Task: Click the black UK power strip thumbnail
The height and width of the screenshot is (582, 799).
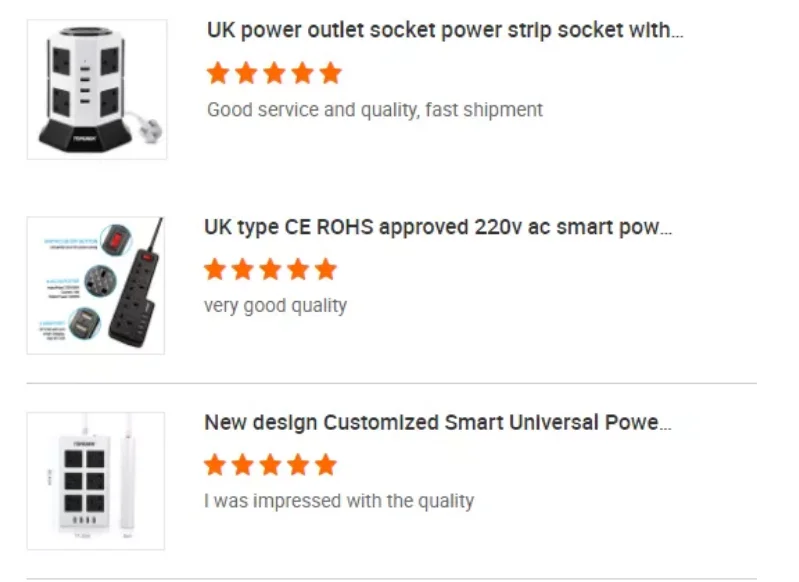Action: [96, 285]
